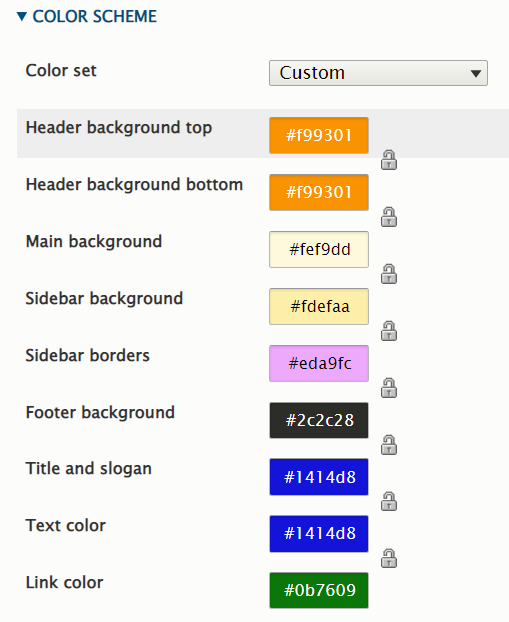Select Header background bottom #f99301 field
This screenshot has width=509, height=622.
pos(319,192)
